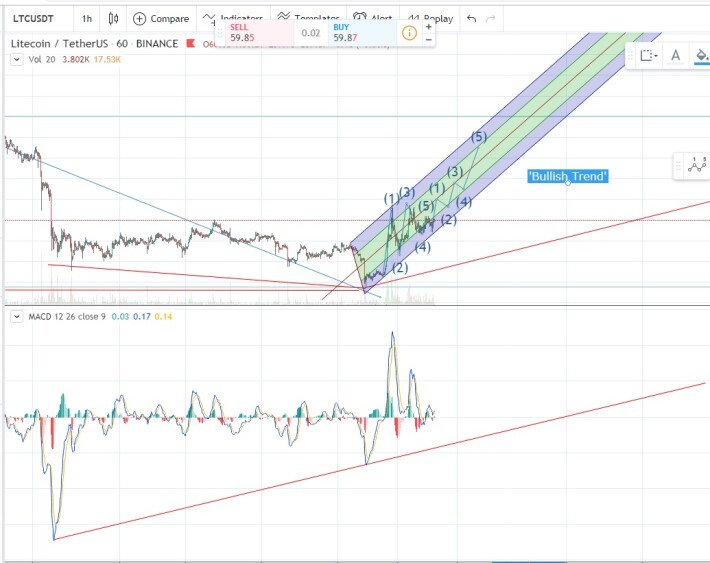The height and width of the screenshot is (563, 710).
Task: Click the MACD 0.17 value
Action: click(142, 317)
